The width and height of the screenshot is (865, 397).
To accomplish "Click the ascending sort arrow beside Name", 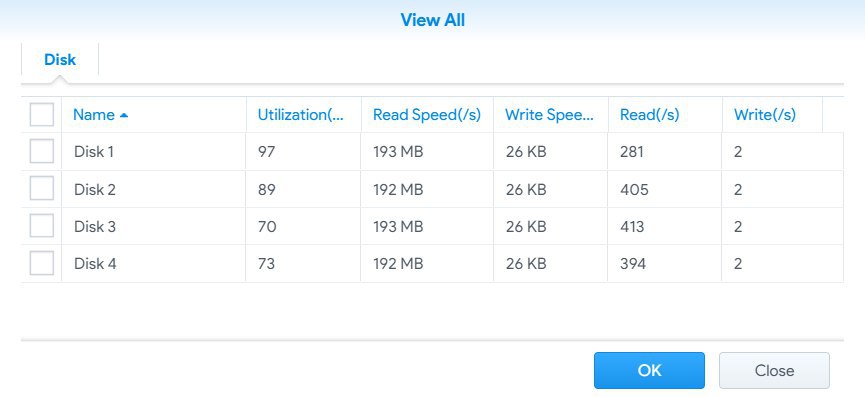I will point(124,115).
